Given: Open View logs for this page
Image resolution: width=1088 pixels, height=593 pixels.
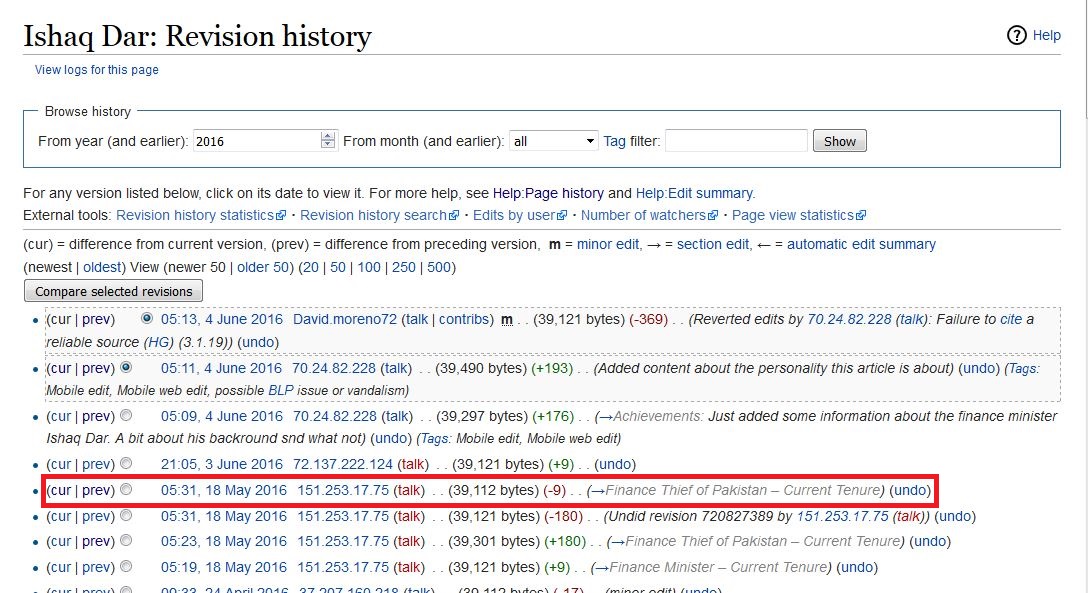Looking at the screenshot, I should (x=97, y=70).
